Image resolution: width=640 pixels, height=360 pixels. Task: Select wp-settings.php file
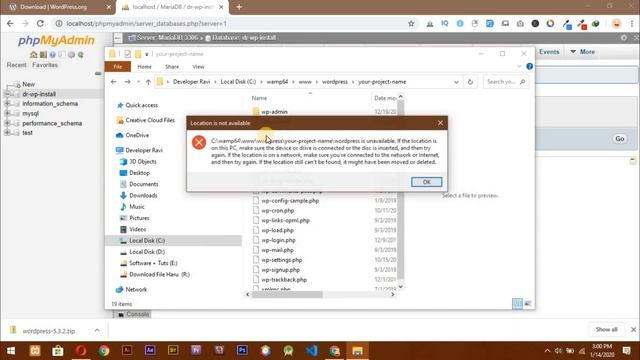pos(282,260)
